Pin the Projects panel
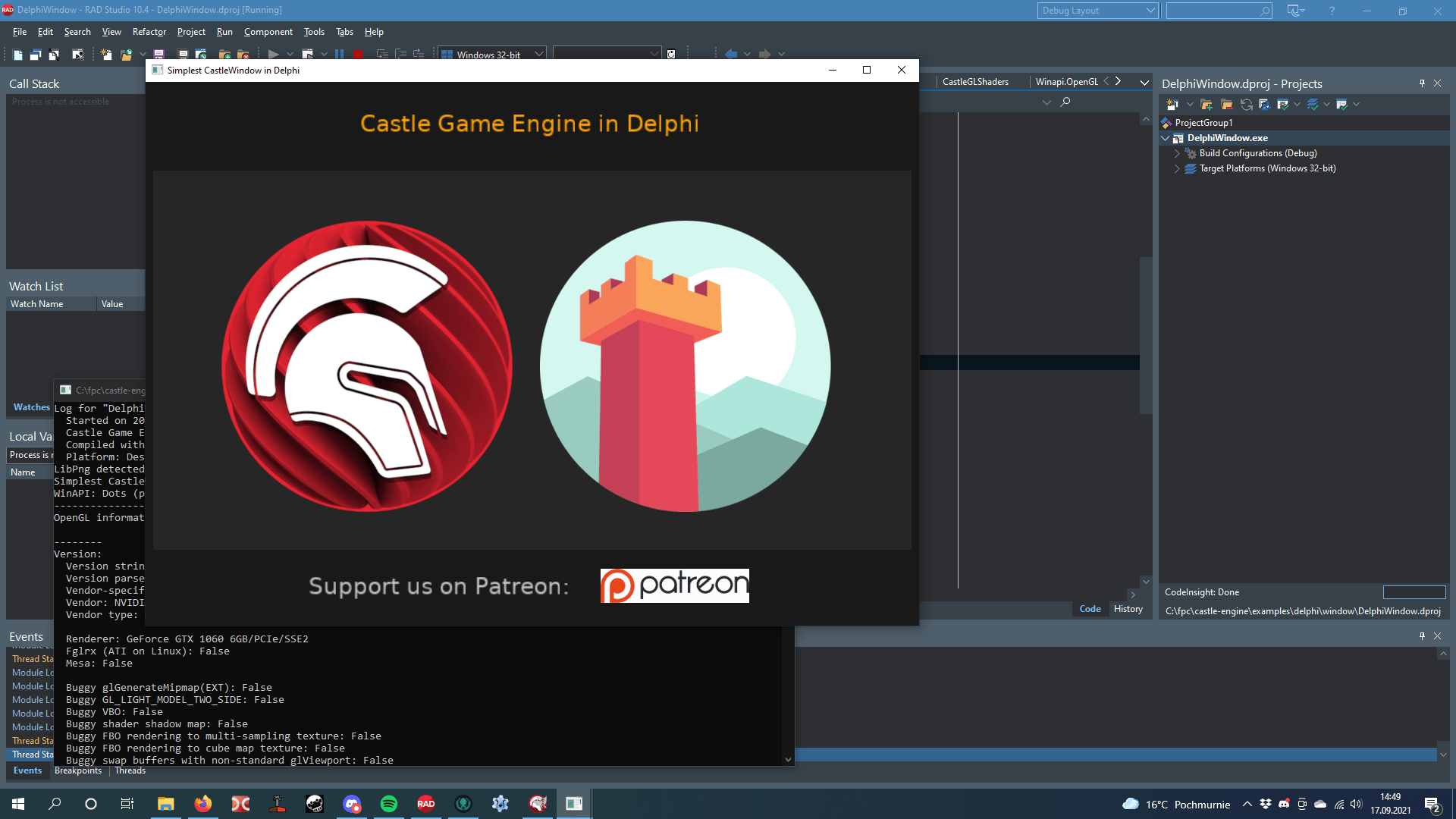Image resolution: width=1456 pixels, height=819 pixels. pyautogui.click(x=1422, y=83)
